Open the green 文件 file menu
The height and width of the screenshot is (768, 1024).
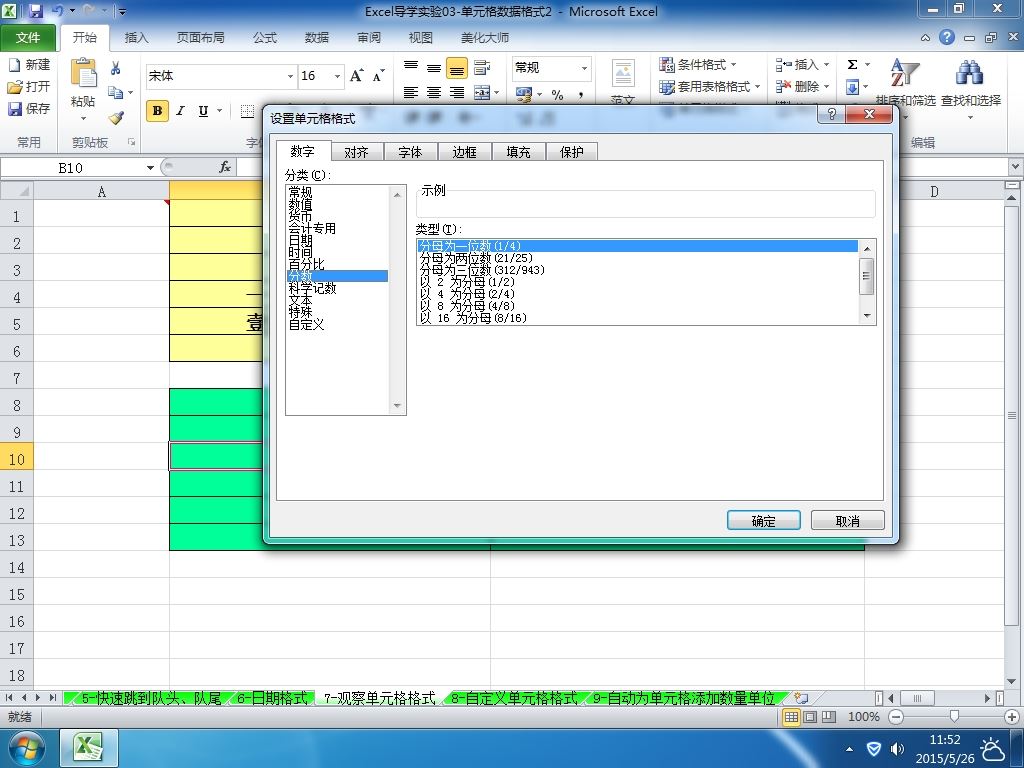[x=27, y=38]
